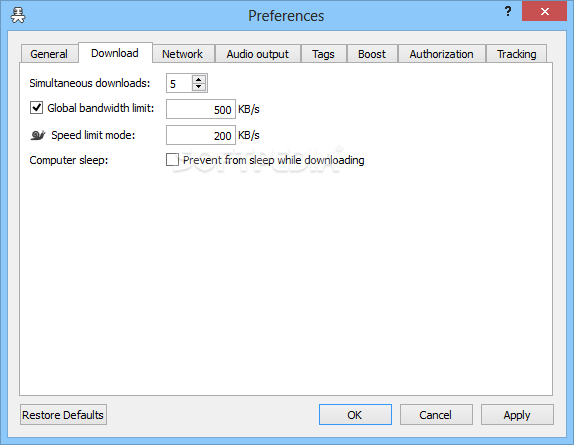Click the Cancel button
This screenshot has width=574, height=445.
[436, 415]
